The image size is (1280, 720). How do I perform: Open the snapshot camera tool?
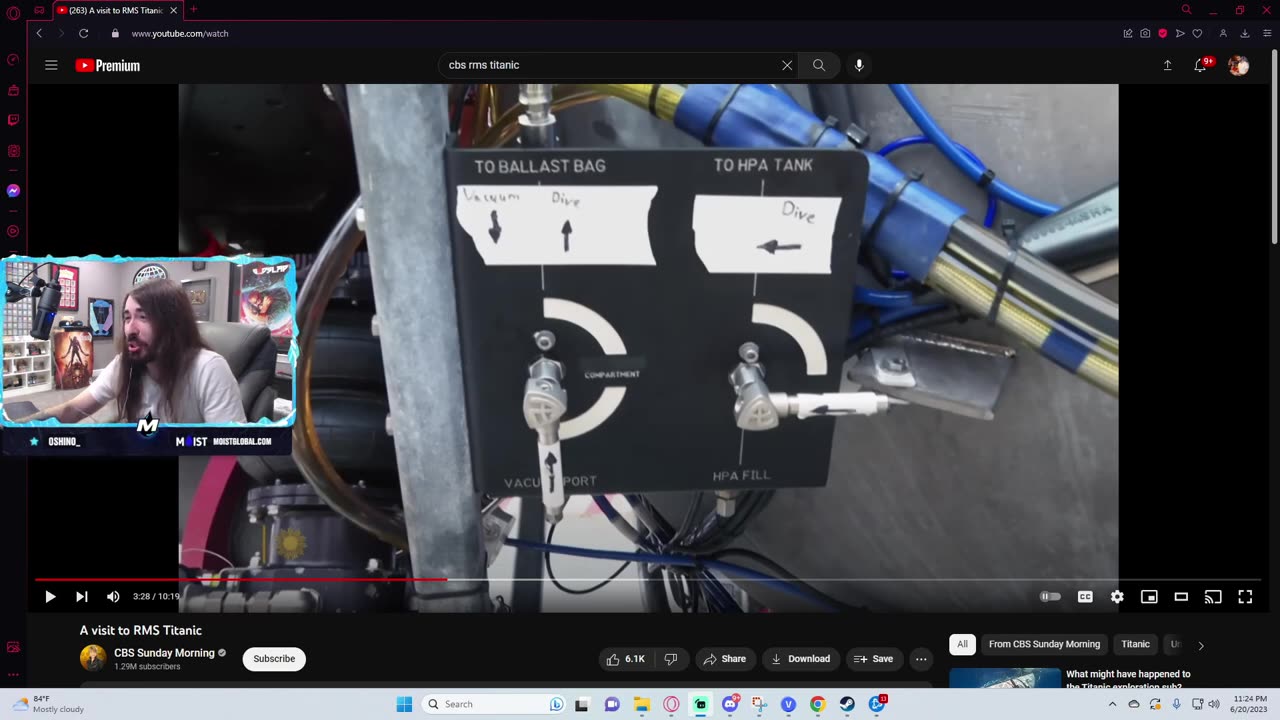tap(1145, 33)
